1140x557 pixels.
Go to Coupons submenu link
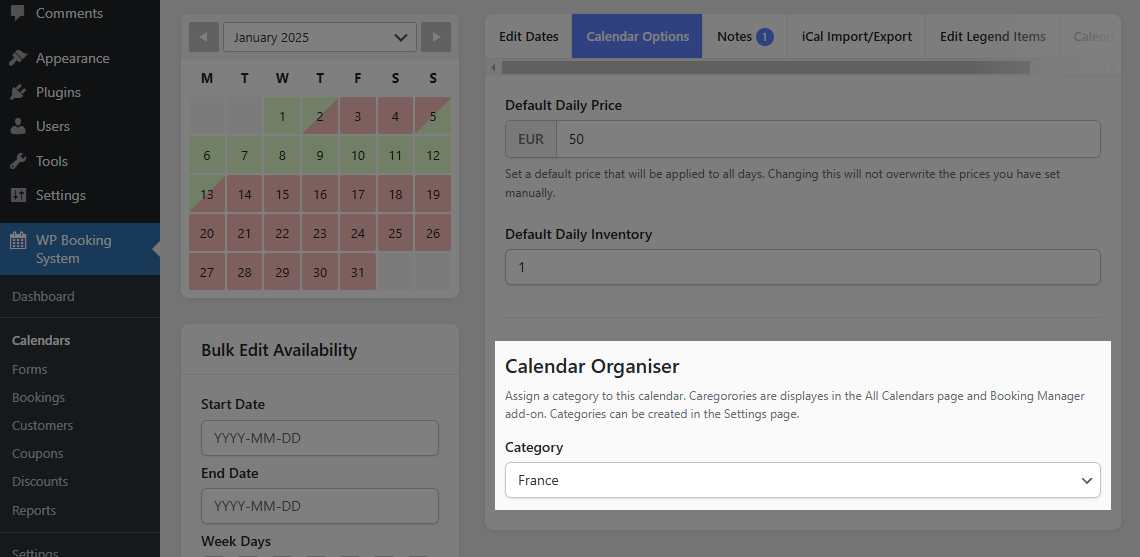pos(38,454)
